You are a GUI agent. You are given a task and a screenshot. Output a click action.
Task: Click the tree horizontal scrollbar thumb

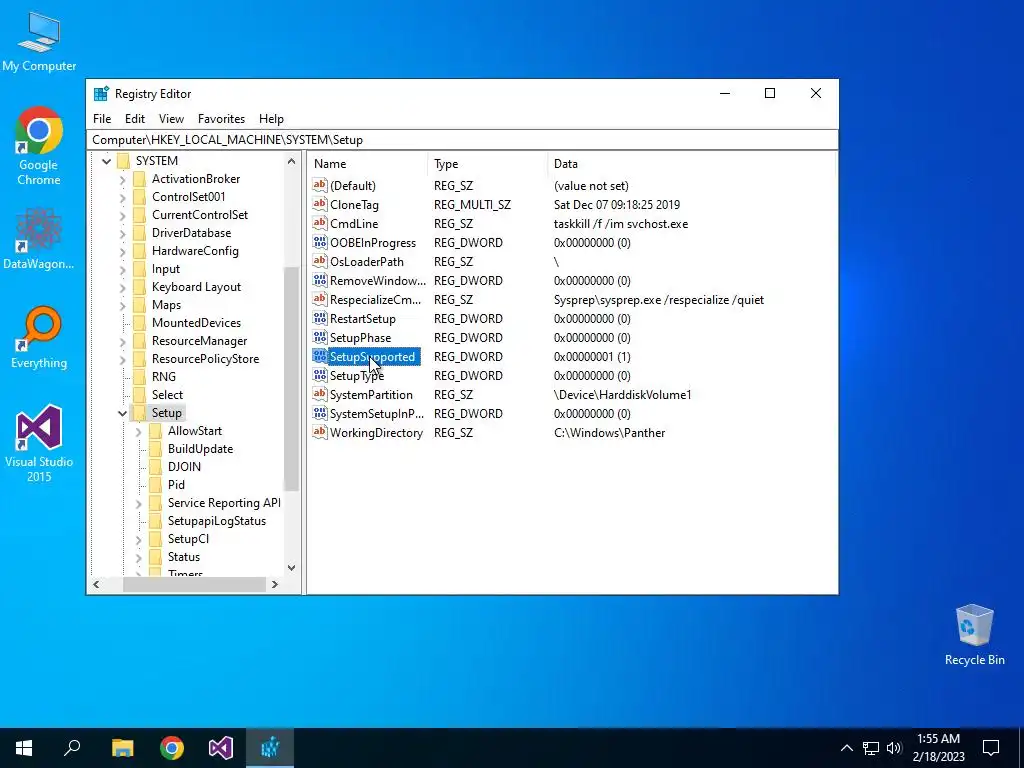194,584
